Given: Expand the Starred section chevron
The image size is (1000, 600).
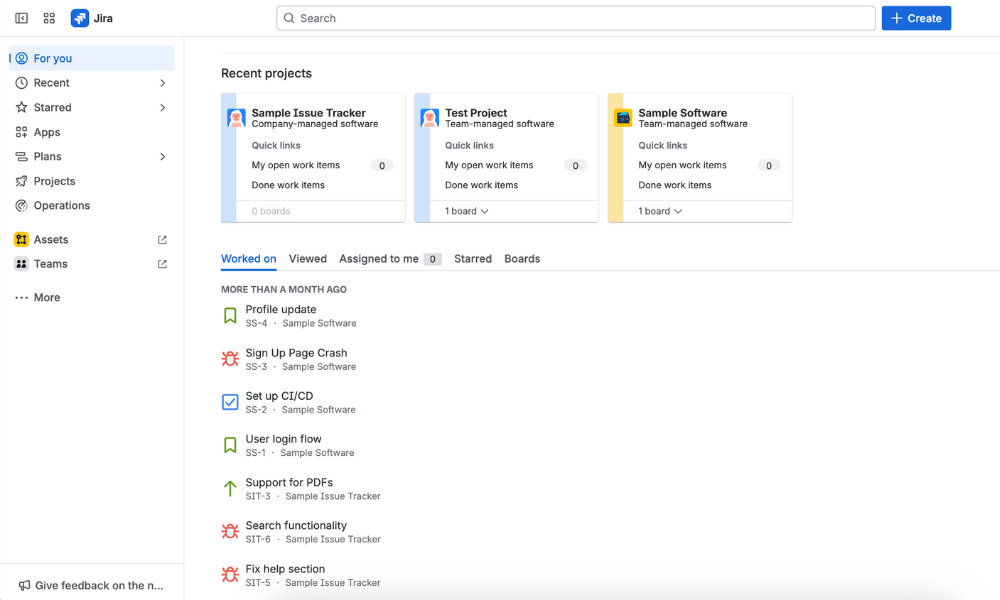Looking at the screenshot, I should click(x=163, y=108).
